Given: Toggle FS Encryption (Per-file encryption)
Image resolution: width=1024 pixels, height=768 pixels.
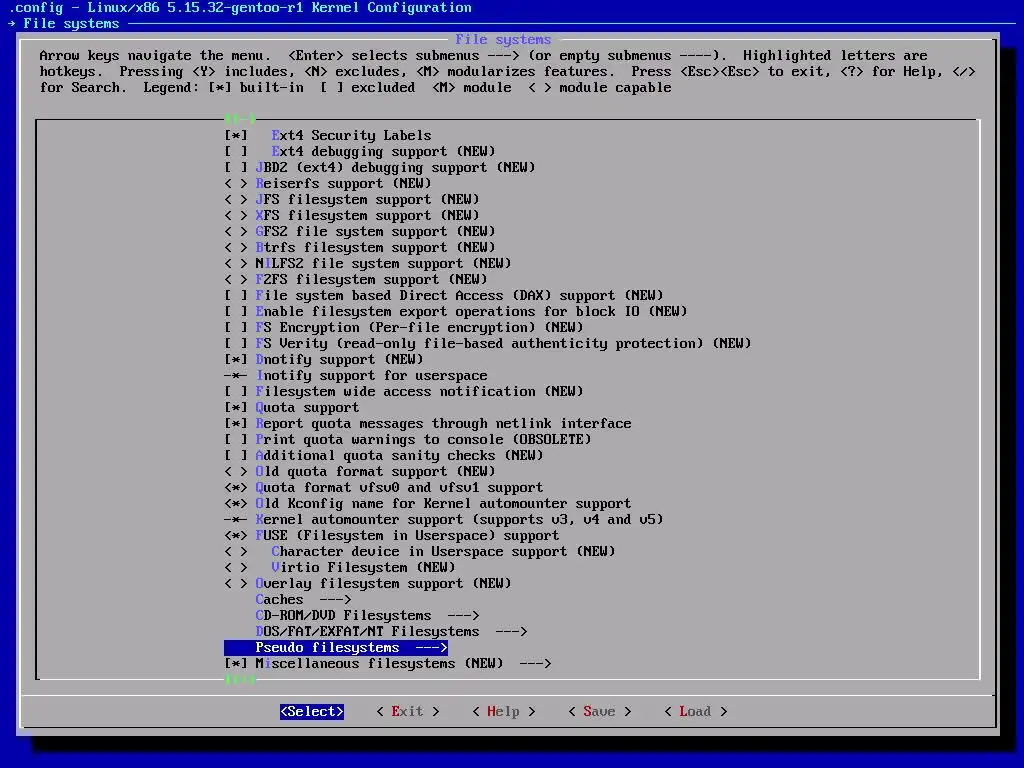Looking at the screenshot, I should [404, 327].
